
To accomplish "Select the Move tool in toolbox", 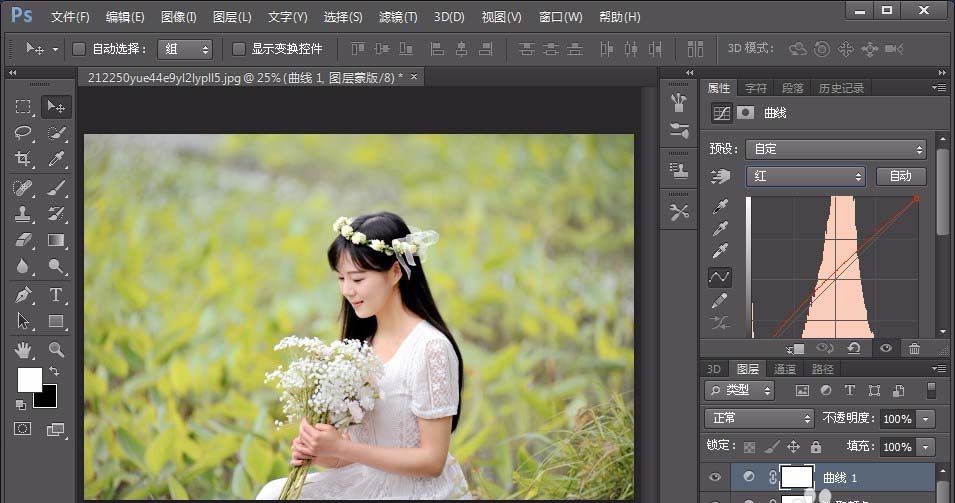I will (x=56, y=107).
